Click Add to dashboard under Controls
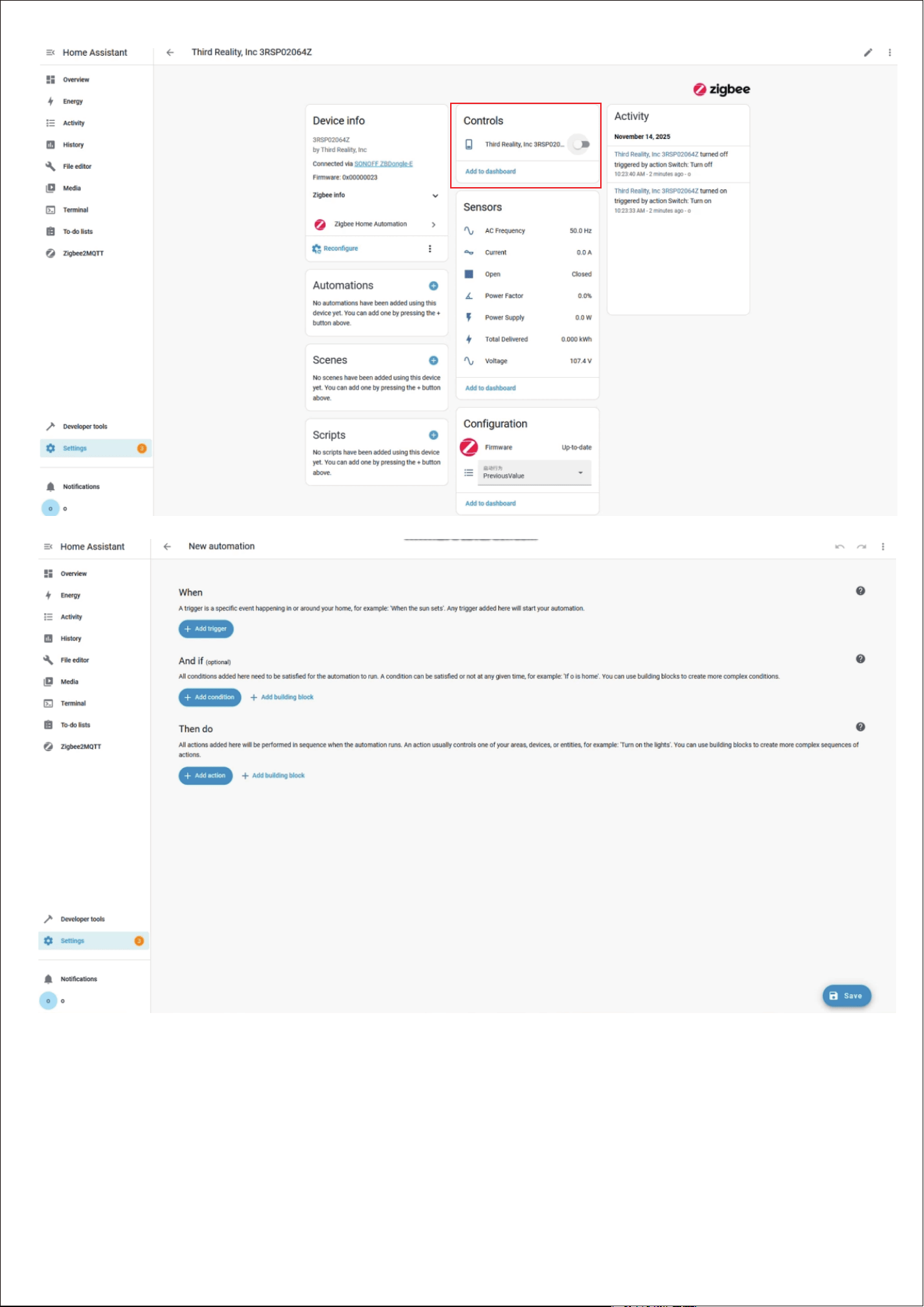This screenshot has height=1307, width=924. click(491, 171)
